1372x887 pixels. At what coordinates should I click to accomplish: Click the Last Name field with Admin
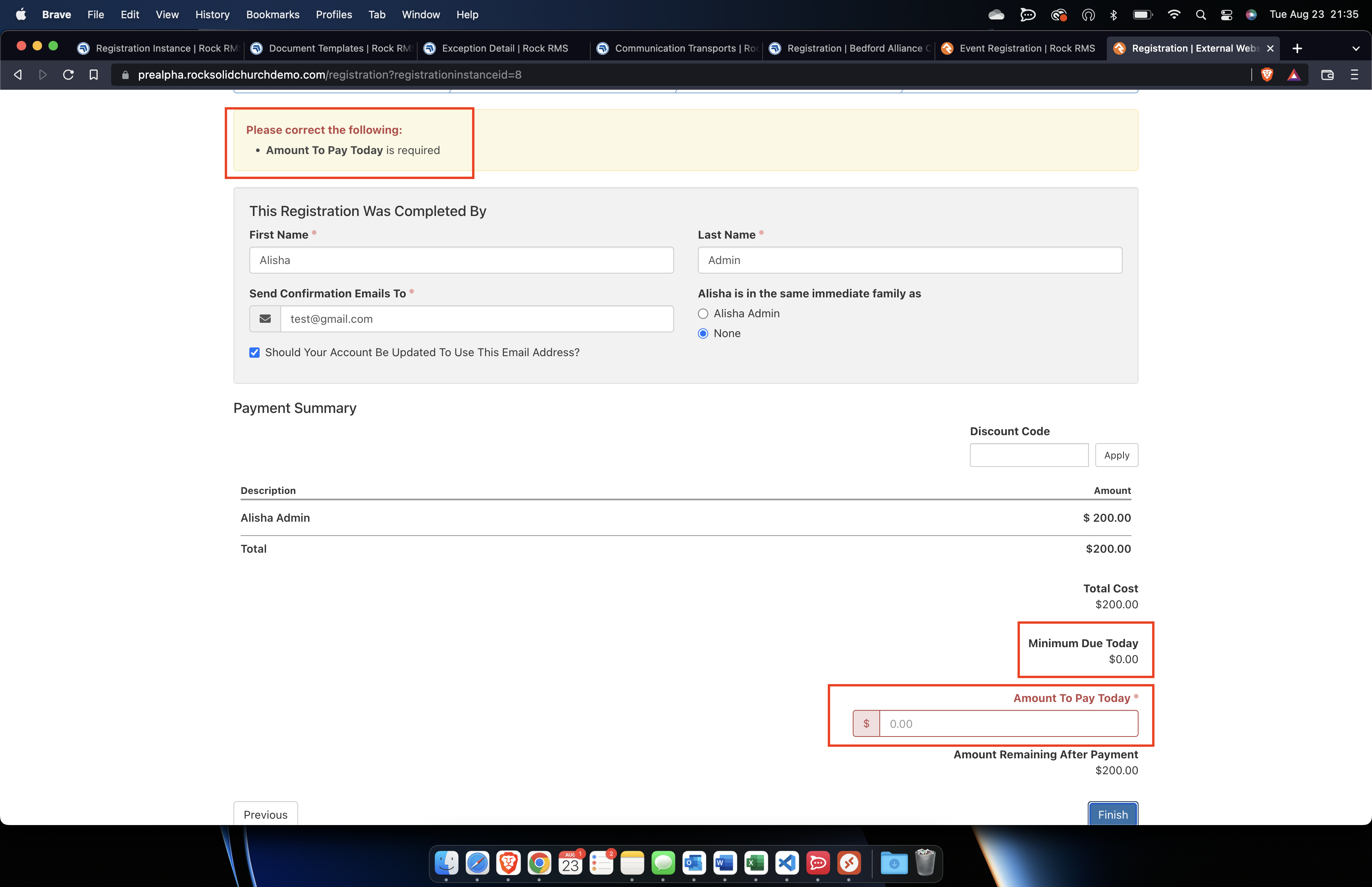[910, 260]
